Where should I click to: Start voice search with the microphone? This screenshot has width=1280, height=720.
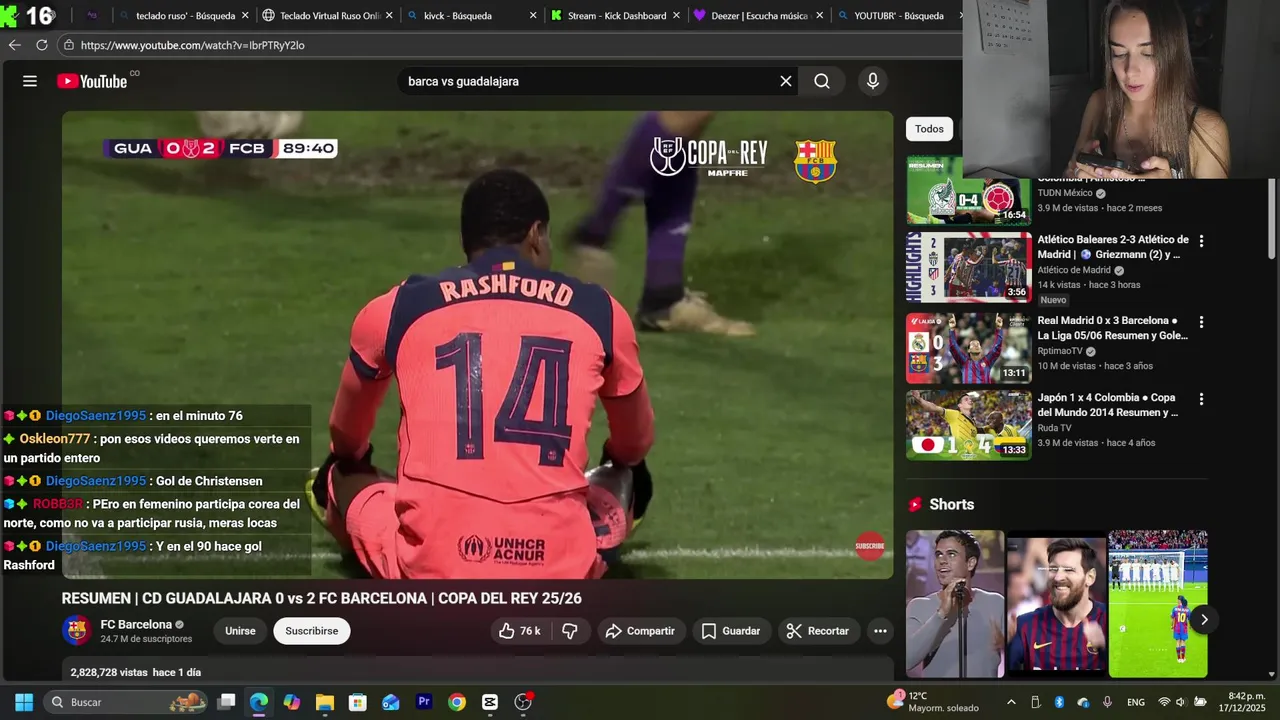(873, 81)
